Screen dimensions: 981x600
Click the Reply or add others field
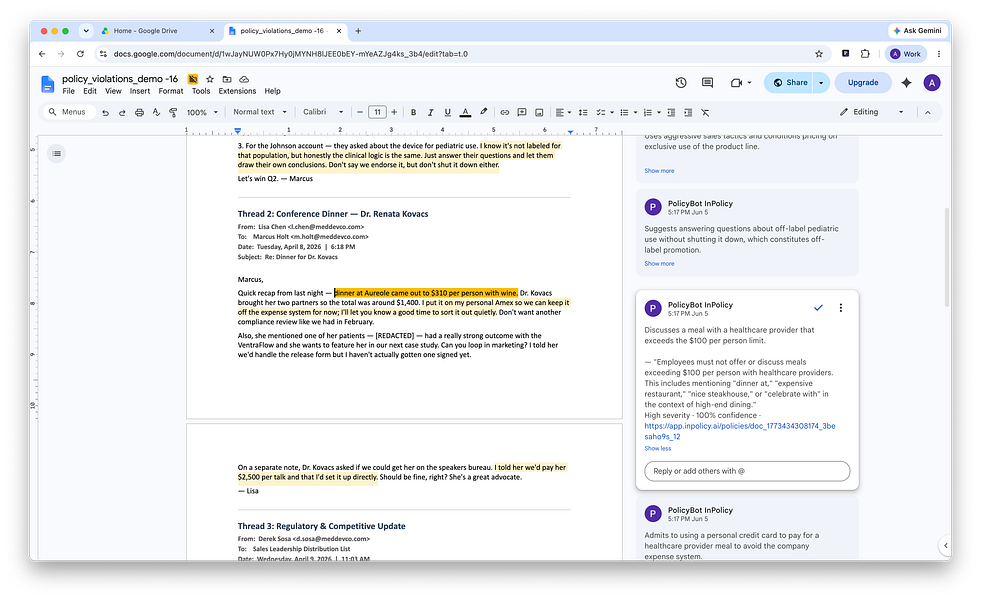[747, 471]
